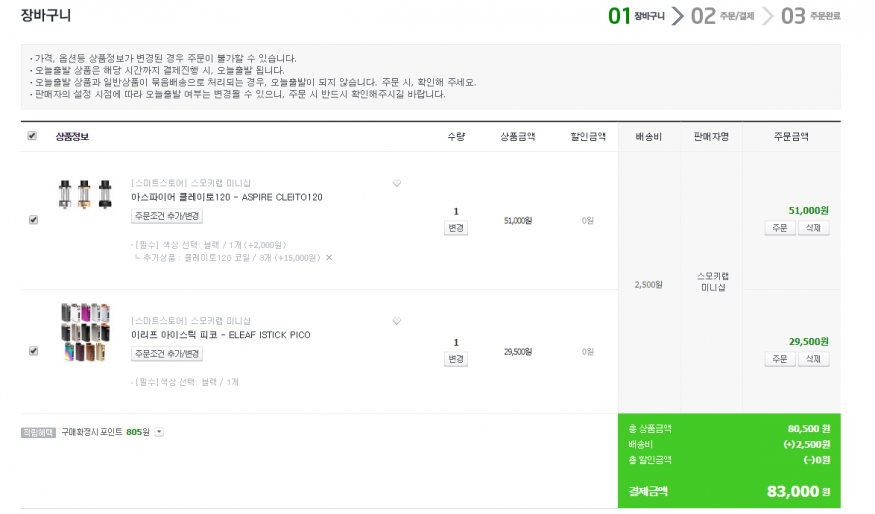This screenshot has width=875, height=514.
Task: Expand the purchase points 805원 dropdown arrow
Action: pos(159,432)
